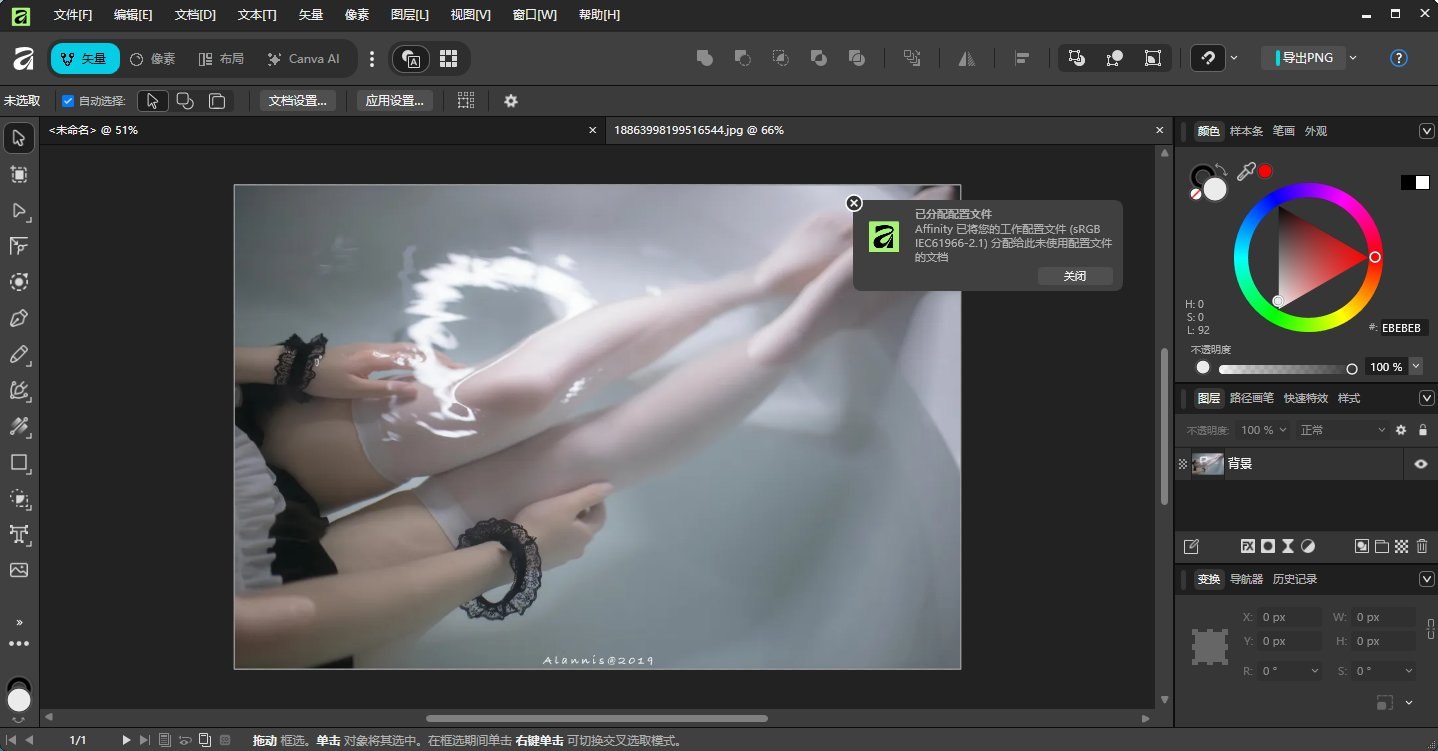
Task: Select the Pencil tool
Action: click(19, 354)
